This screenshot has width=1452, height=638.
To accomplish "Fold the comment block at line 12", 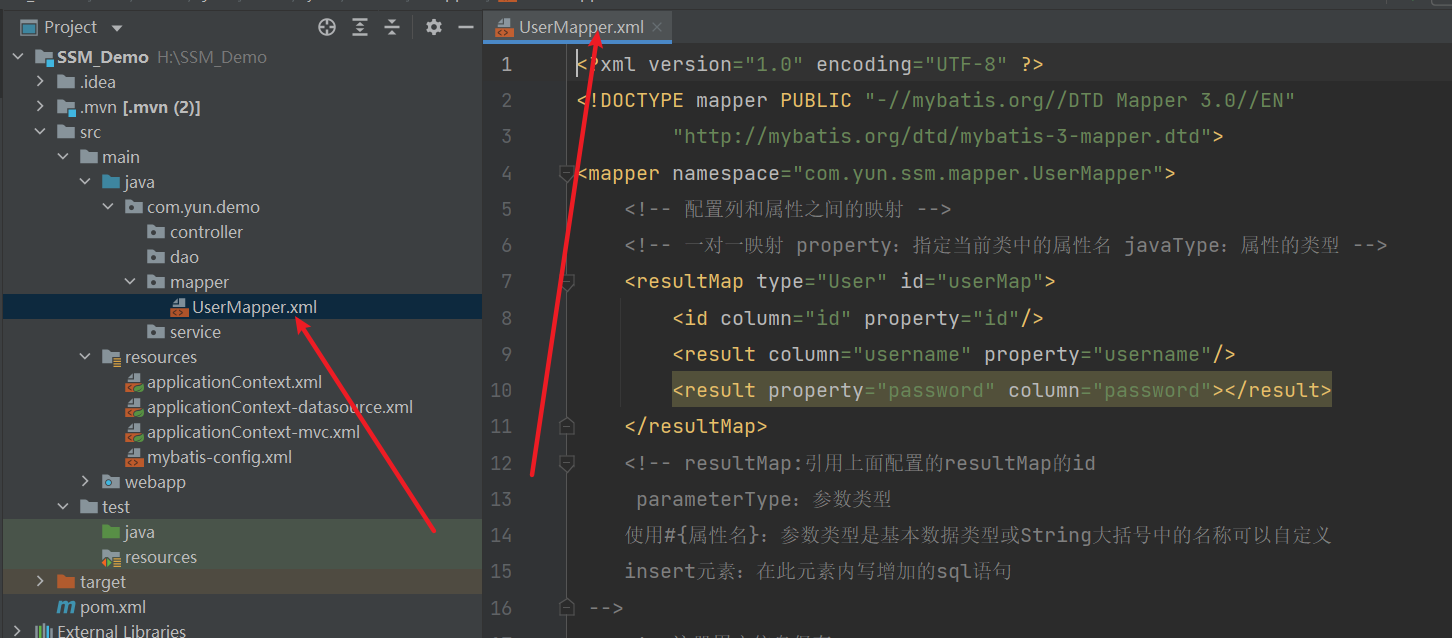I will tap(567, 464).
